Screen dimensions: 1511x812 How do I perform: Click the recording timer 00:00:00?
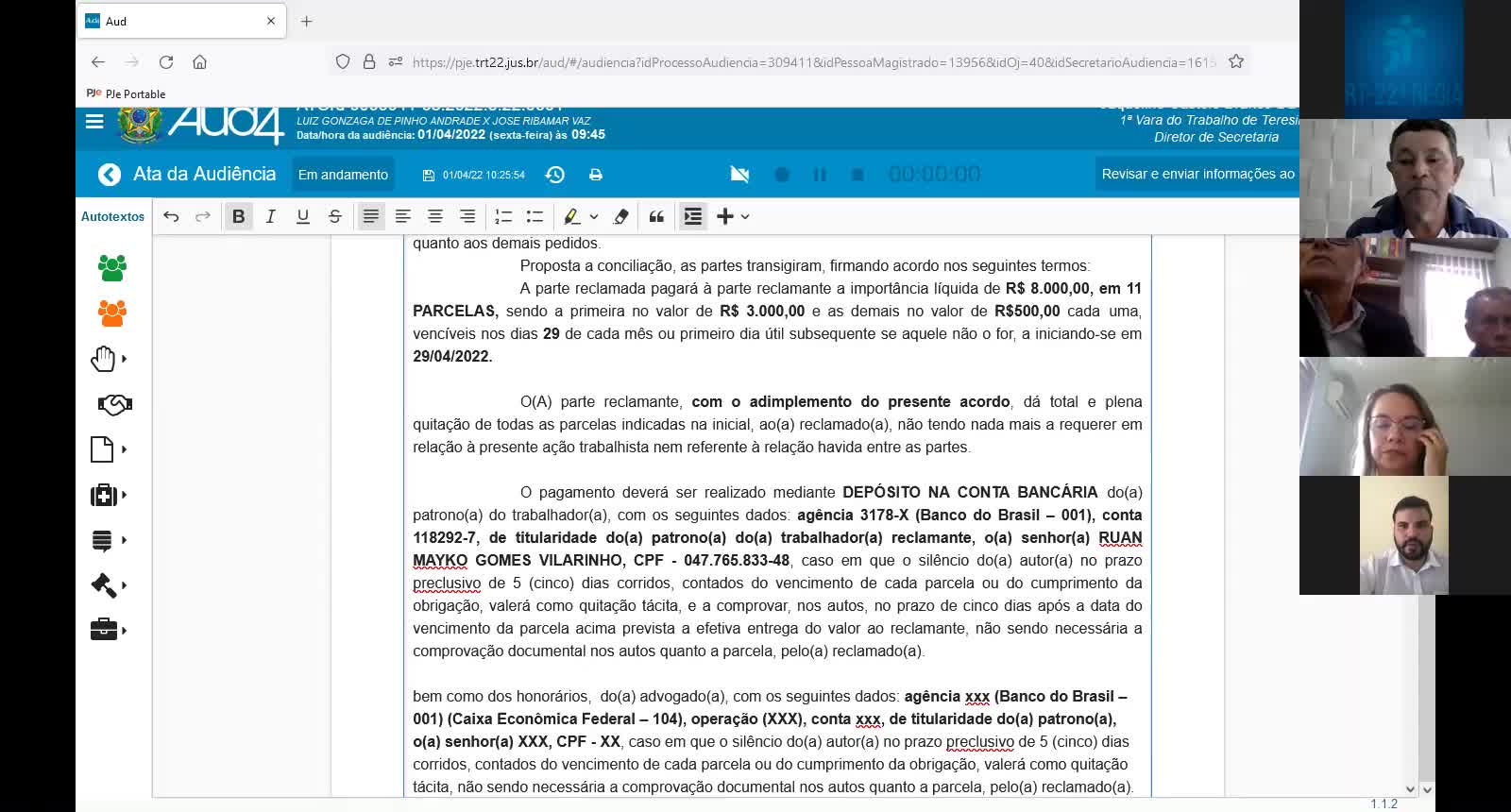click(934, 175)
